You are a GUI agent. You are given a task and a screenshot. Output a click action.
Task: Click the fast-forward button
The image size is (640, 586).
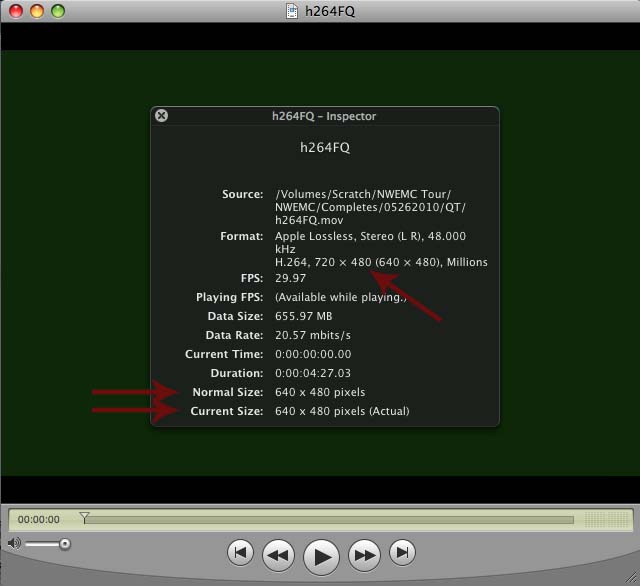[364, 555]
